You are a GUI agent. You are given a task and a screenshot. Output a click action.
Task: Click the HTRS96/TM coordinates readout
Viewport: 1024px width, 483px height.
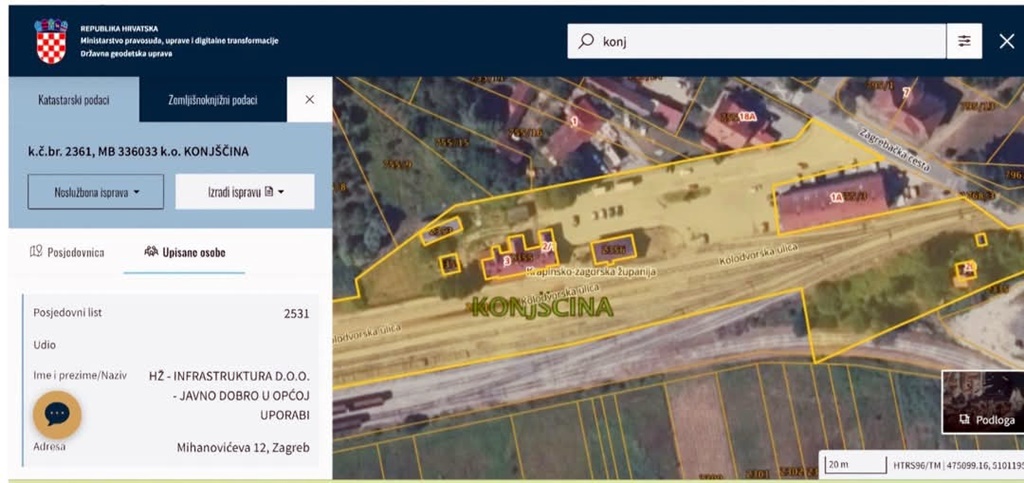(x=959, y=465)
